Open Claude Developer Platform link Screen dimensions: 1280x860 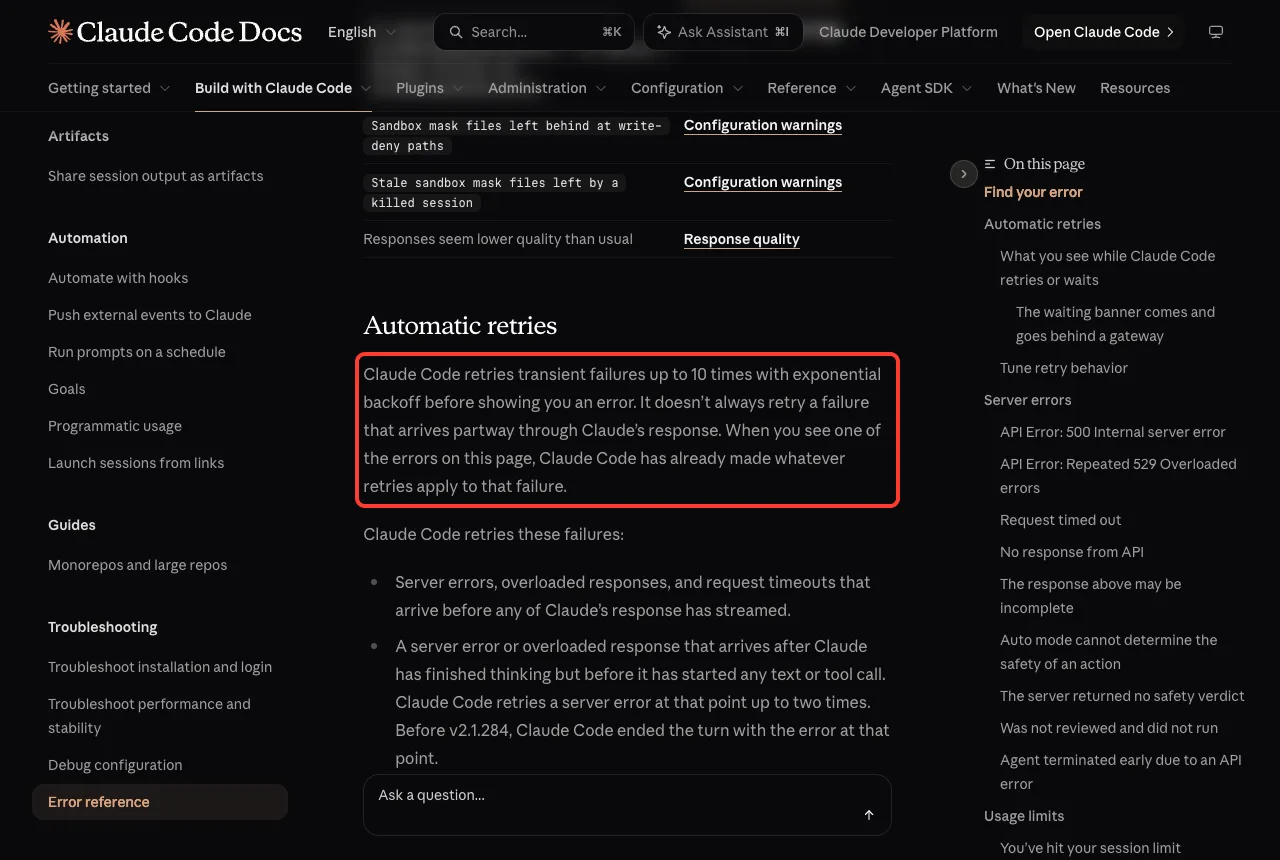pyautogui.click(x=908, y=32)
